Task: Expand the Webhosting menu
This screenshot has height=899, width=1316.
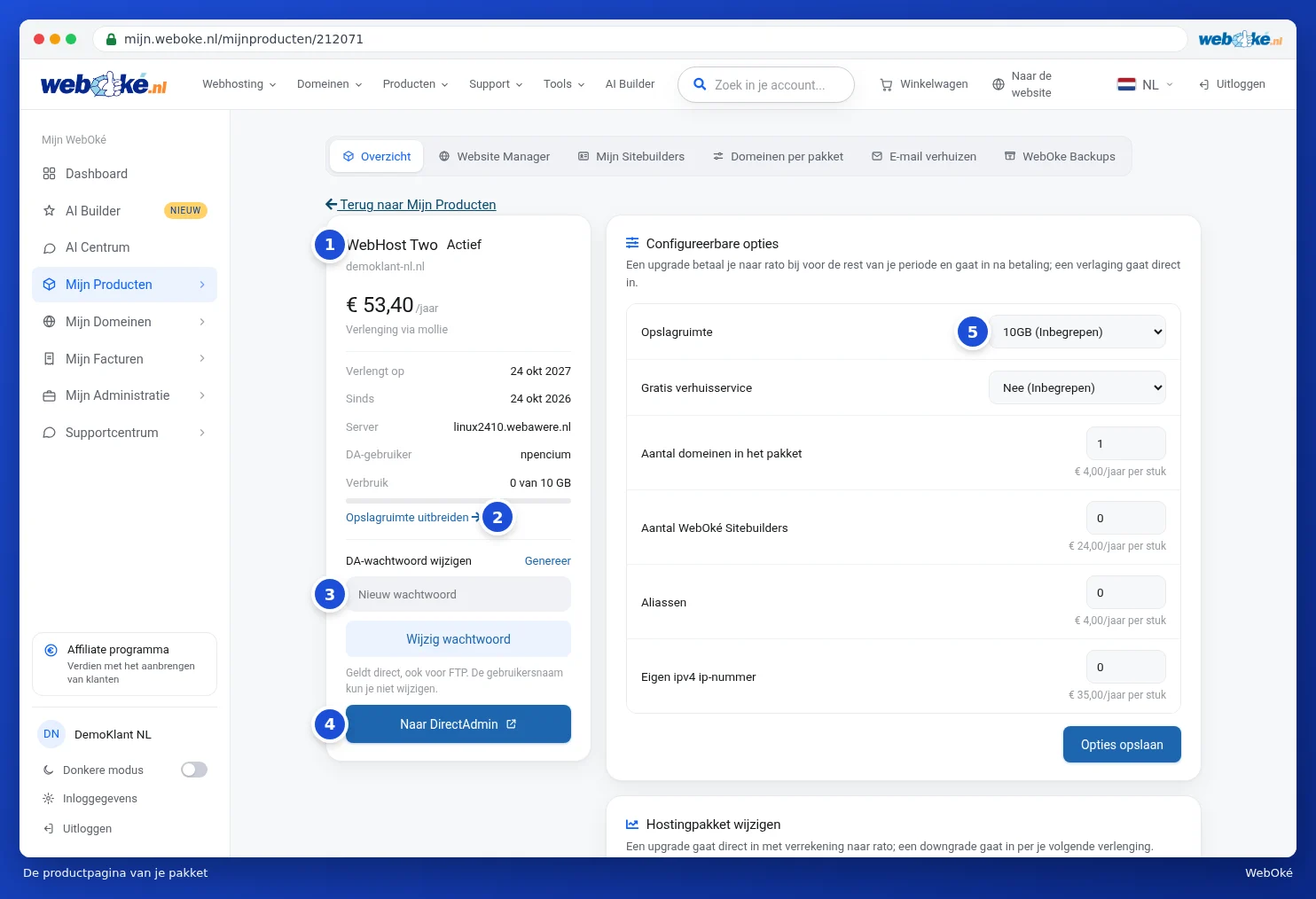Action: pos(239,84)
